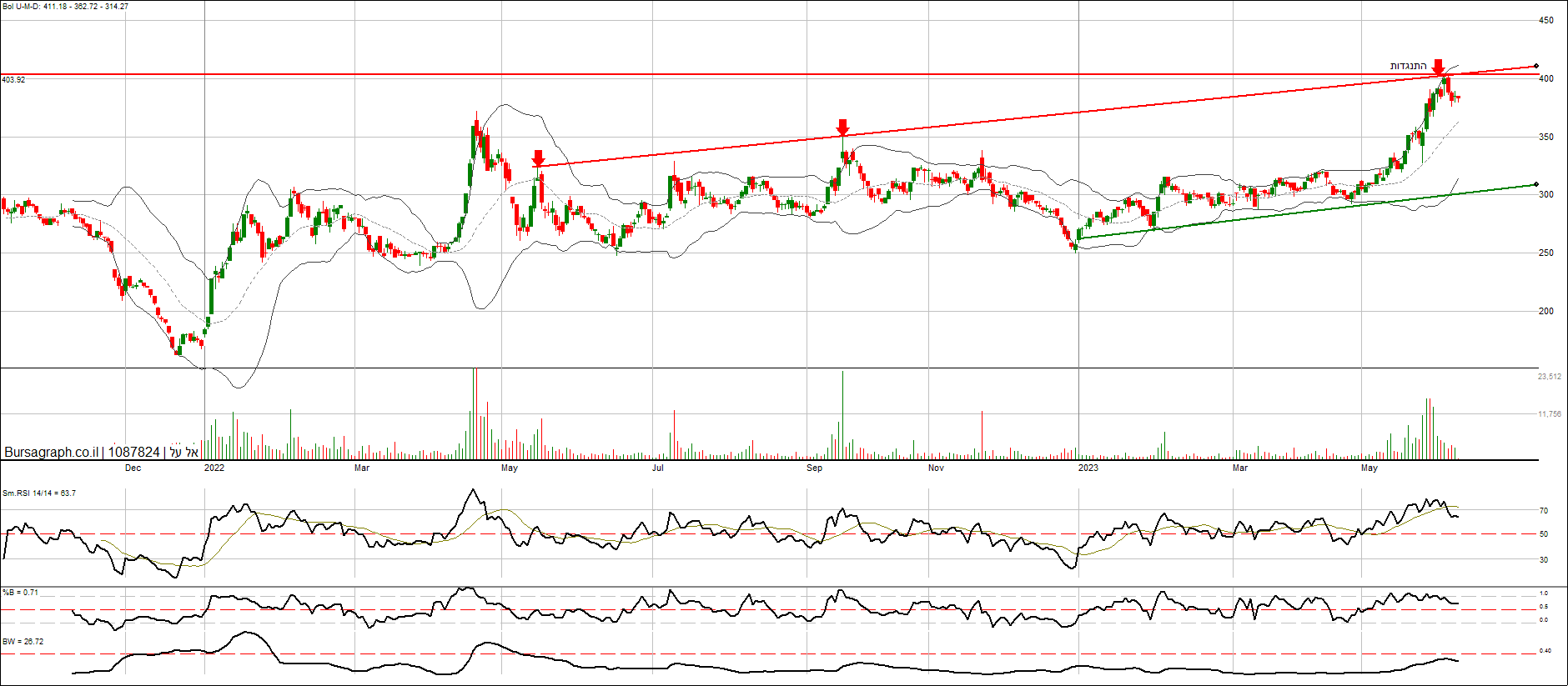The image size is (1568, 686).
Task: Click the Bol U-M-D Bollinger values label
Action: [x=65, y=7]
